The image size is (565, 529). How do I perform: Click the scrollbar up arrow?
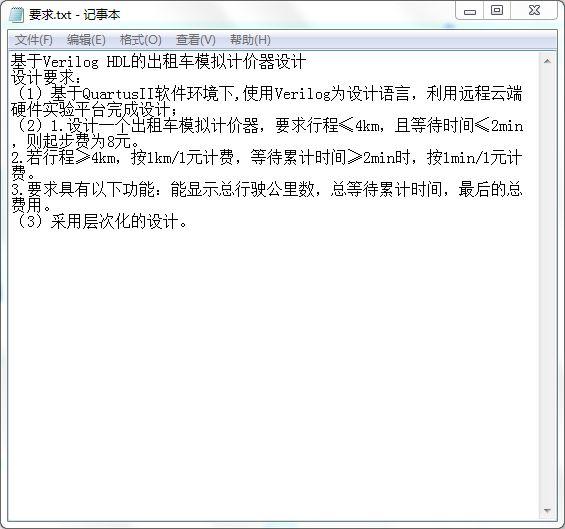tap(547, 61)
